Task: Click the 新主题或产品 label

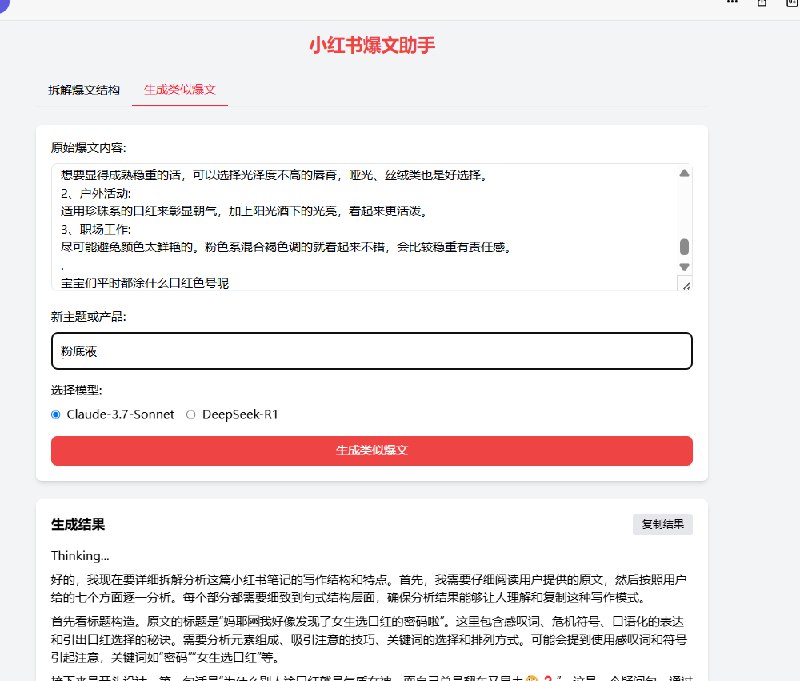Action: 88,317
